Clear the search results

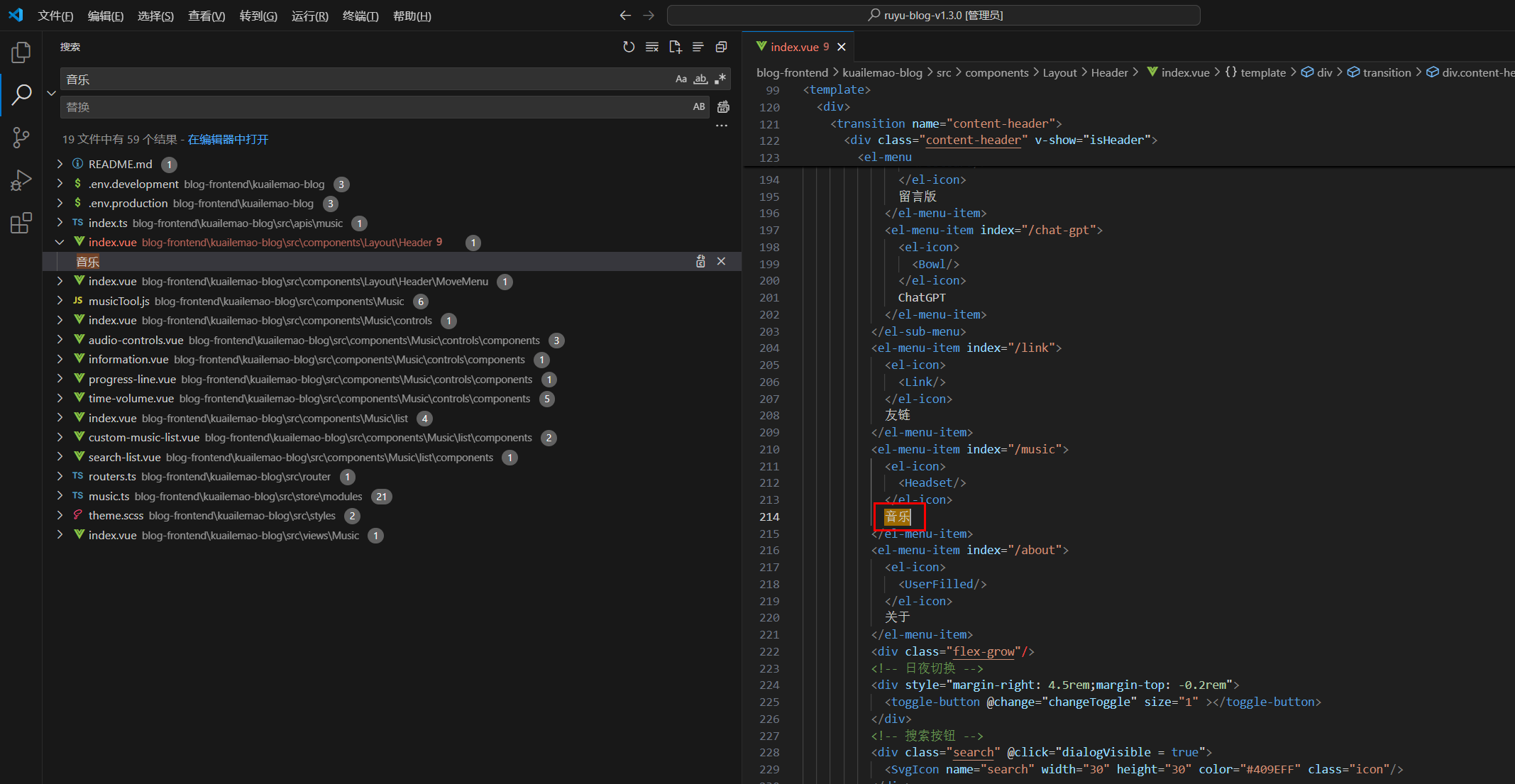tap(652, 47)
